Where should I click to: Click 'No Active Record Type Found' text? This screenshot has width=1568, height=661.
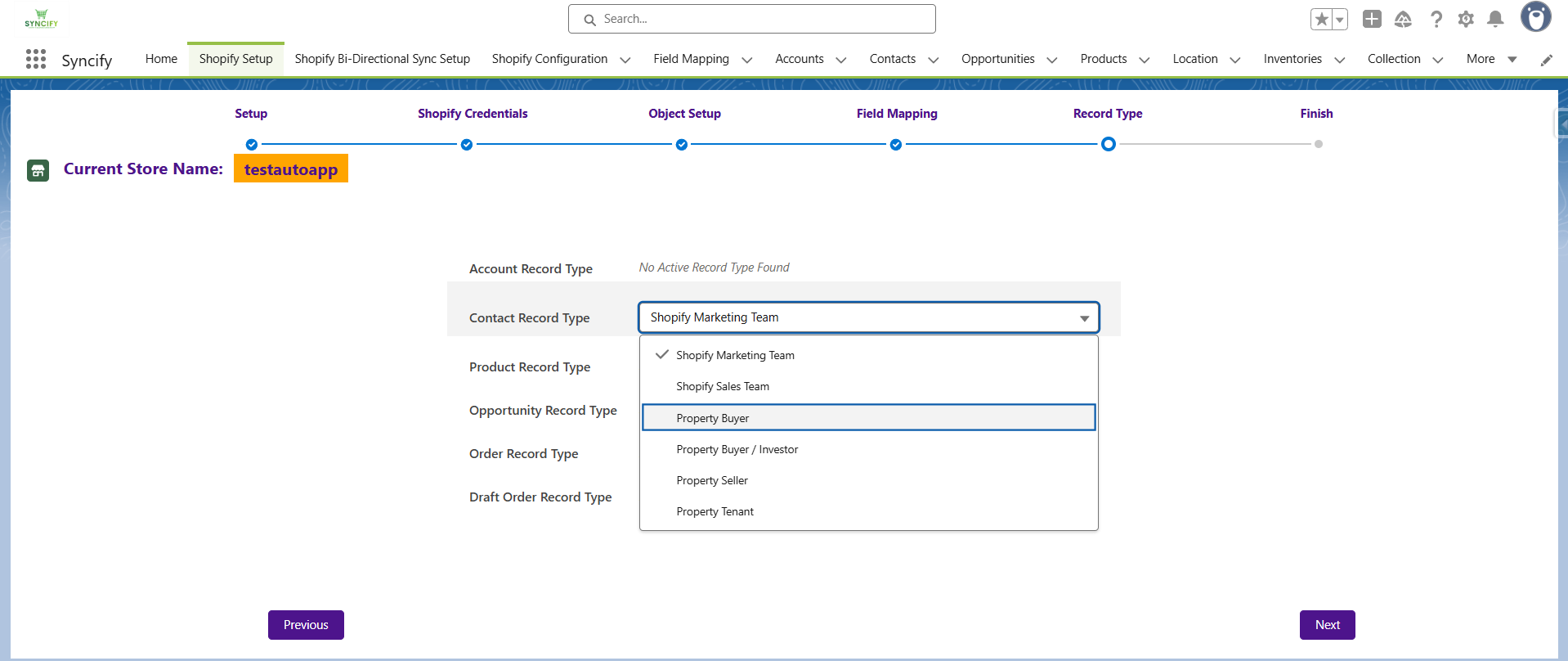pos(714,268)
